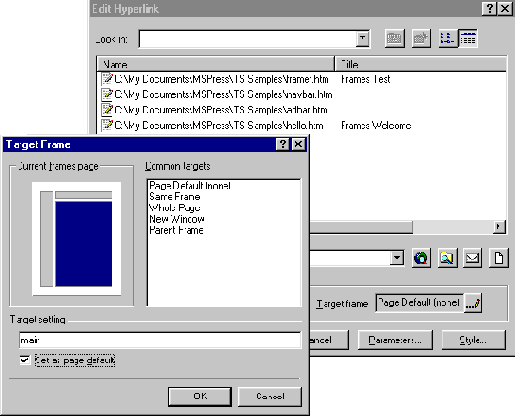Viewport: 515px width, 416px height.
Task: Click OK in Target Frame dialog
Action: 200,396
